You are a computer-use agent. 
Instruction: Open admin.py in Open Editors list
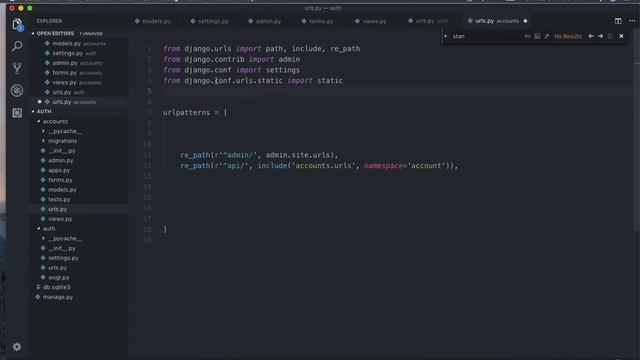tap(78, 63)
